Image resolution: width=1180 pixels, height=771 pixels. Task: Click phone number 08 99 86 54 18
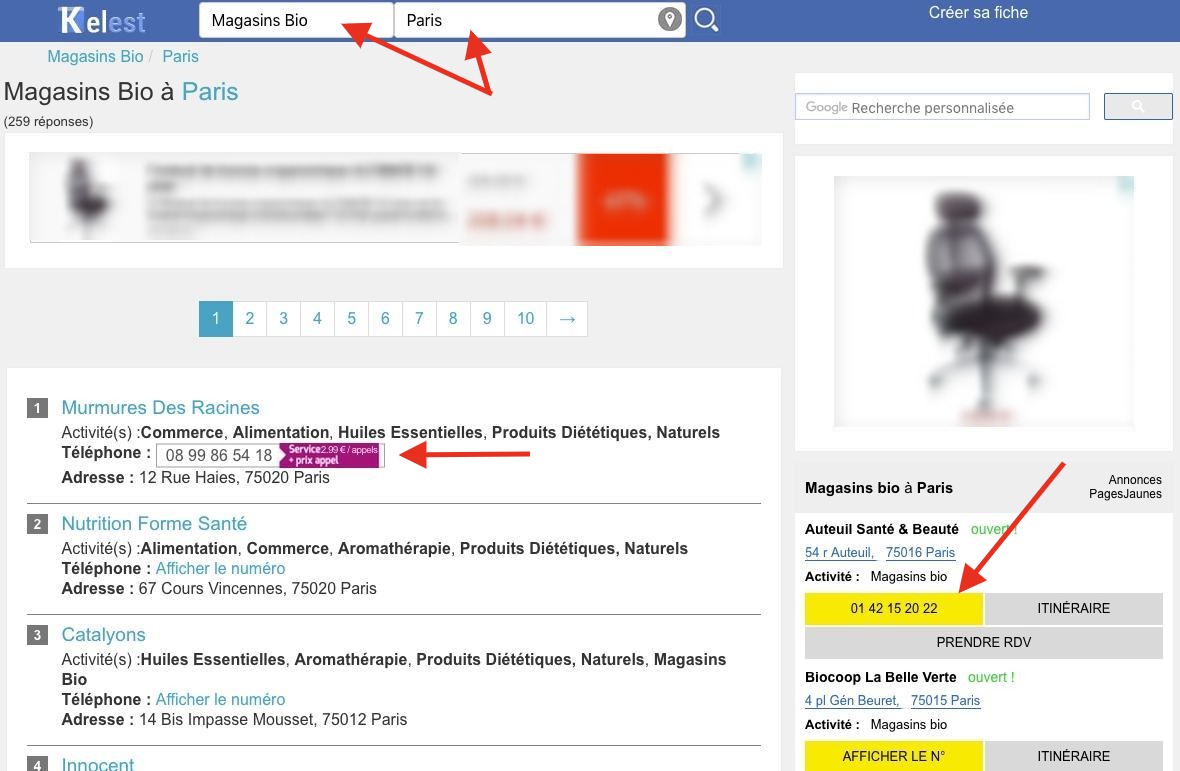(218, 455)
